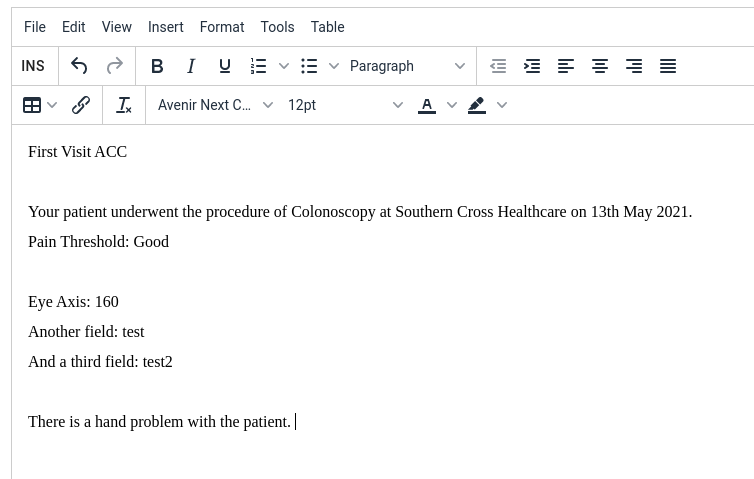Open the Paragraph block format dropdown
The width and height of the screenshot is (754, 479).
tap(407, 66)
